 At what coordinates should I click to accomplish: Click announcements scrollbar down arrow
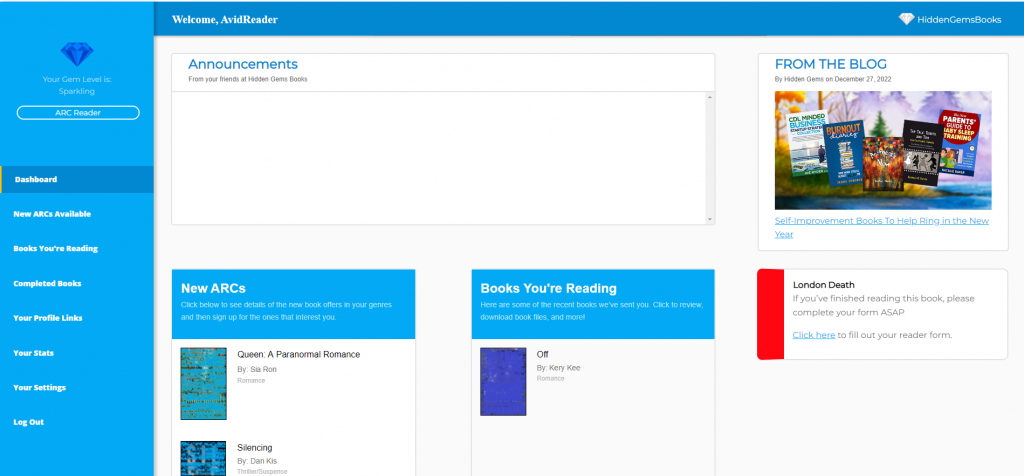pyautogui.click(x=710, y=219)
